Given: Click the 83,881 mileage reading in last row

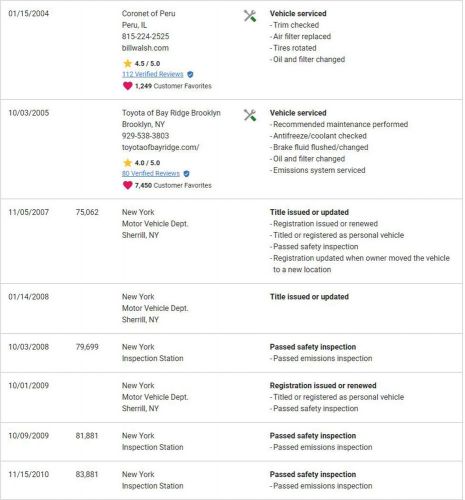Looking at the screenshot, I should click(x=87, y=474).
